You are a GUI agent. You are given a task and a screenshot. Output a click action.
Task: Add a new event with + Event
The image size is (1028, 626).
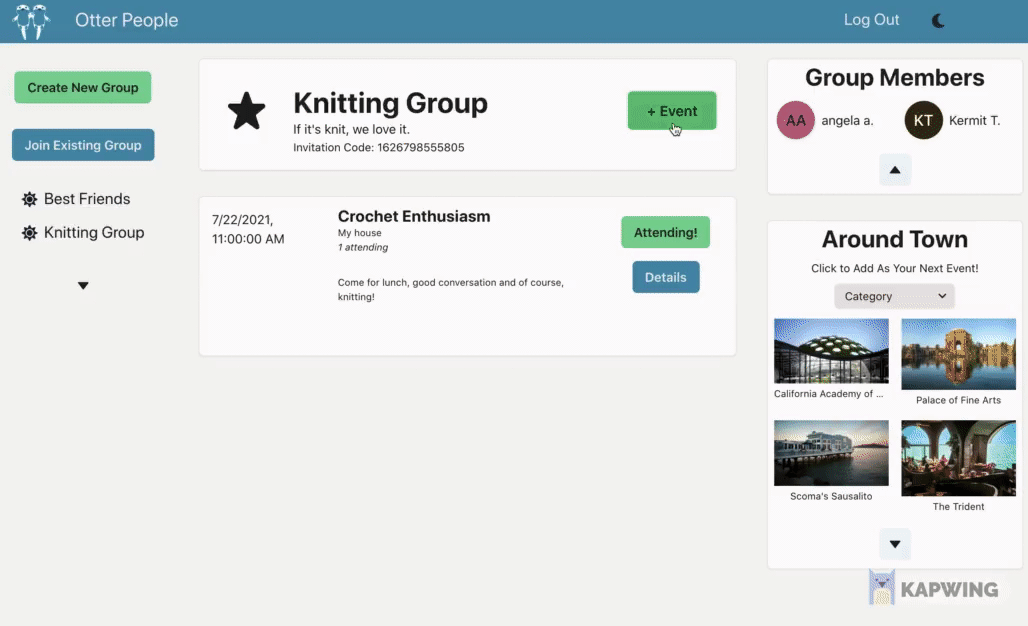[672, 111]
